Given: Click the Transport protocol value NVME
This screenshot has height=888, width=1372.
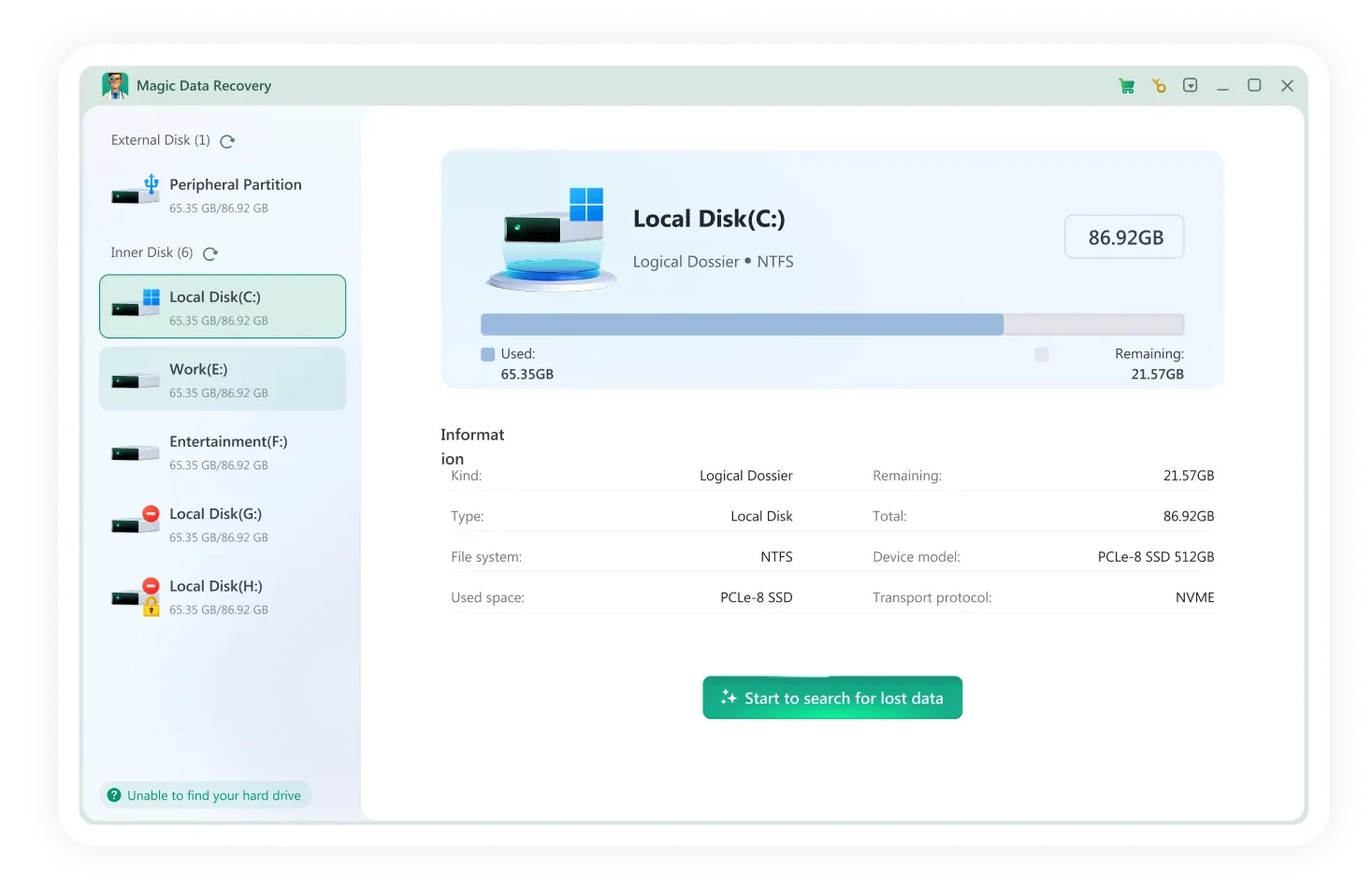Looking at the screenshot, I should (x=1195, y=597).
